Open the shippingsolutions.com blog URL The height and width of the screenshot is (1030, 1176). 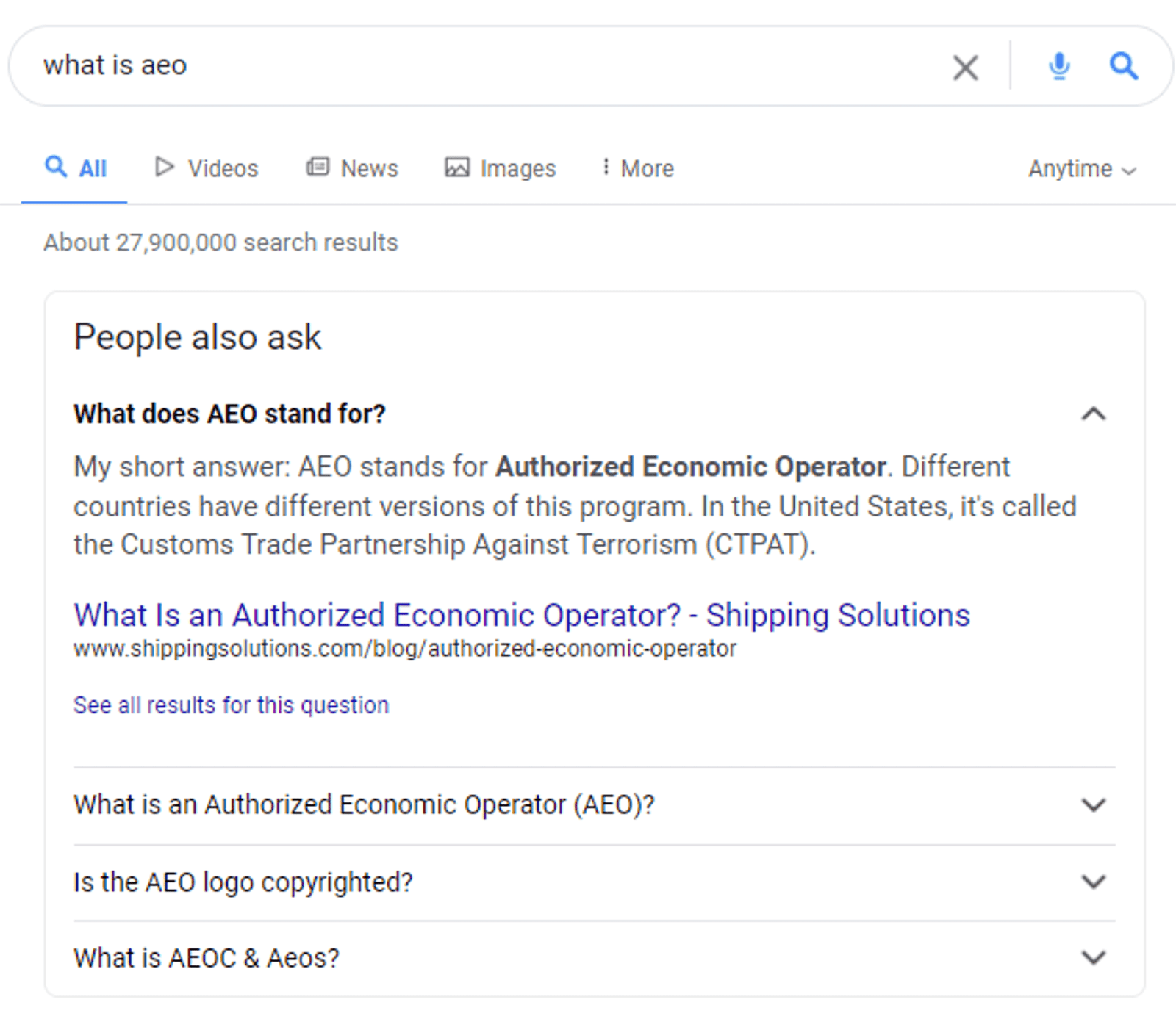pyautogui.click(x=404, y=649)
